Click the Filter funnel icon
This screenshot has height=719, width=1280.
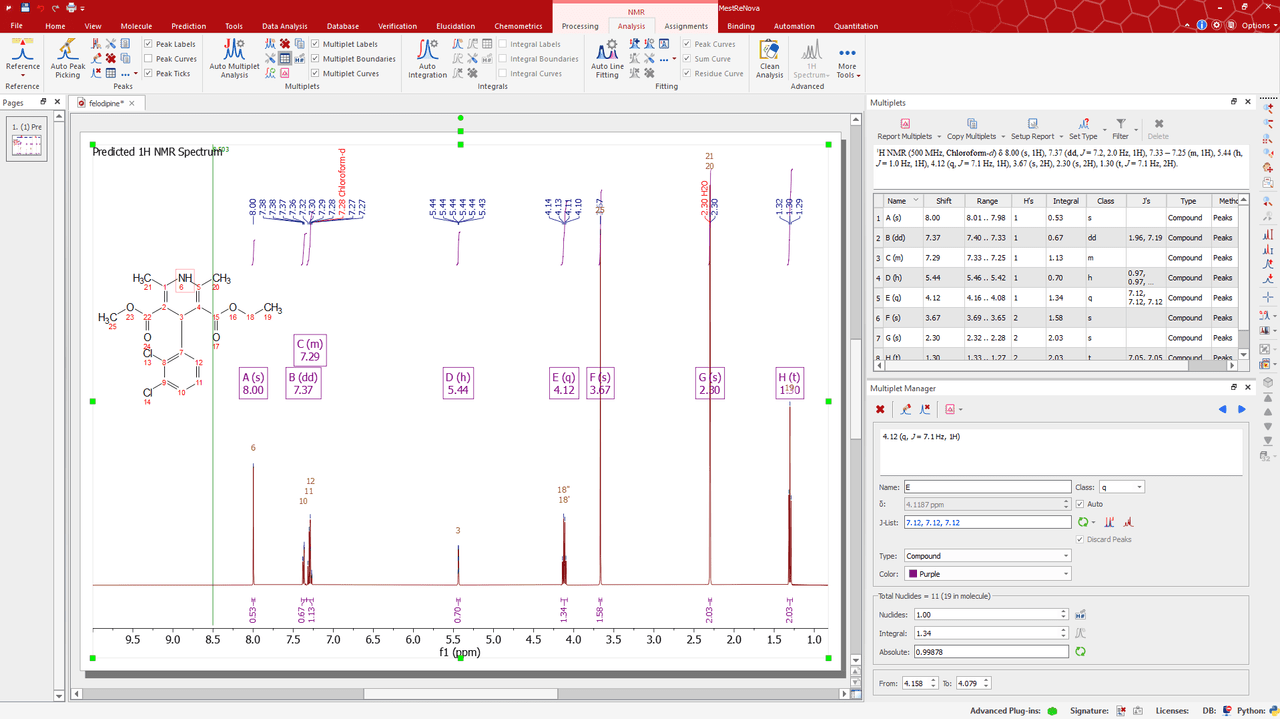point(1121,123)
